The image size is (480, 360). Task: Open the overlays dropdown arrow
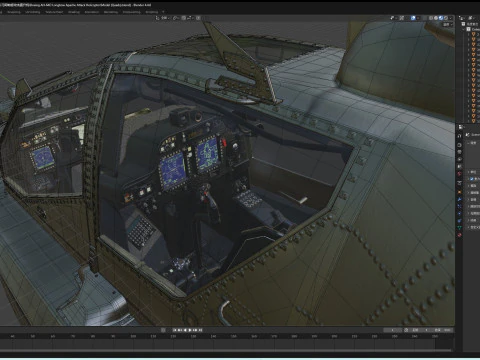pos(418,18)
